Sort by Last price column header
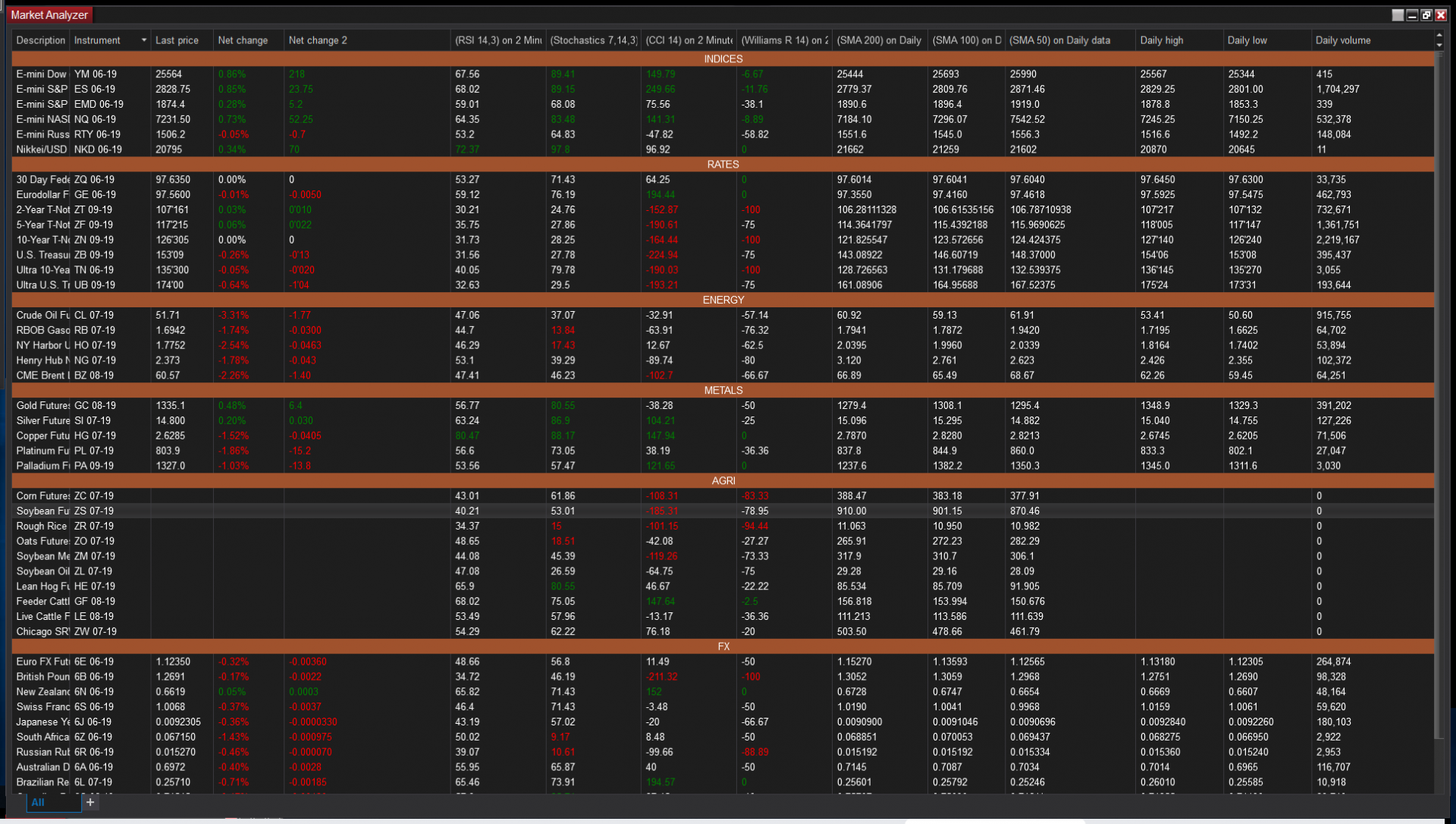The image size is (1456, 824). pyautogui.click(x=177, y=40)
